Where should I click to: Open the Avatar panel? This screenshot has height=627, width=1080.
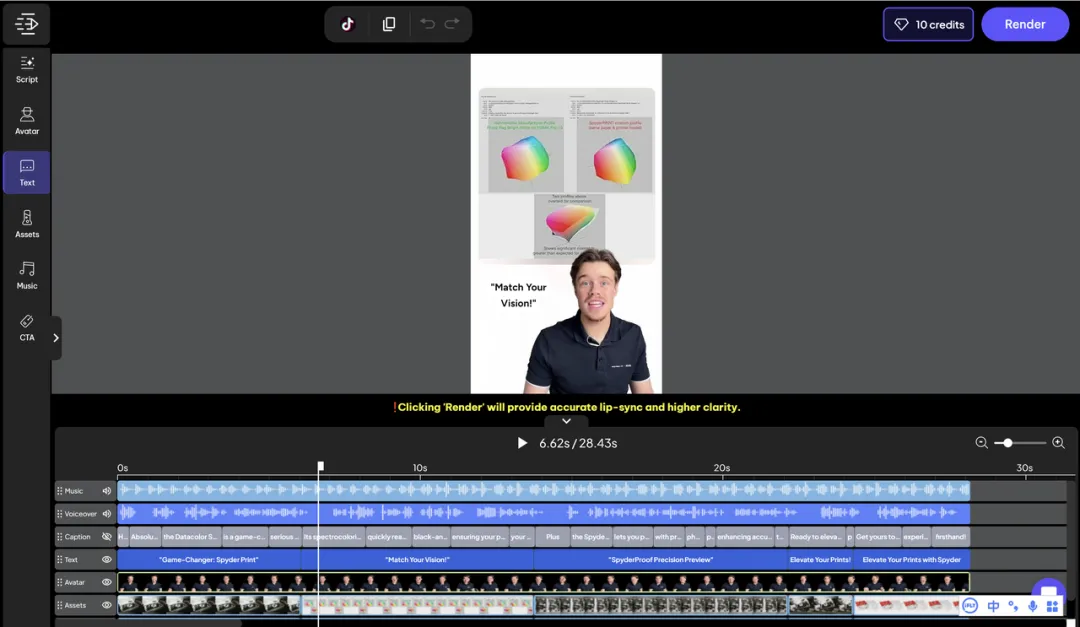tap(27, 121)
